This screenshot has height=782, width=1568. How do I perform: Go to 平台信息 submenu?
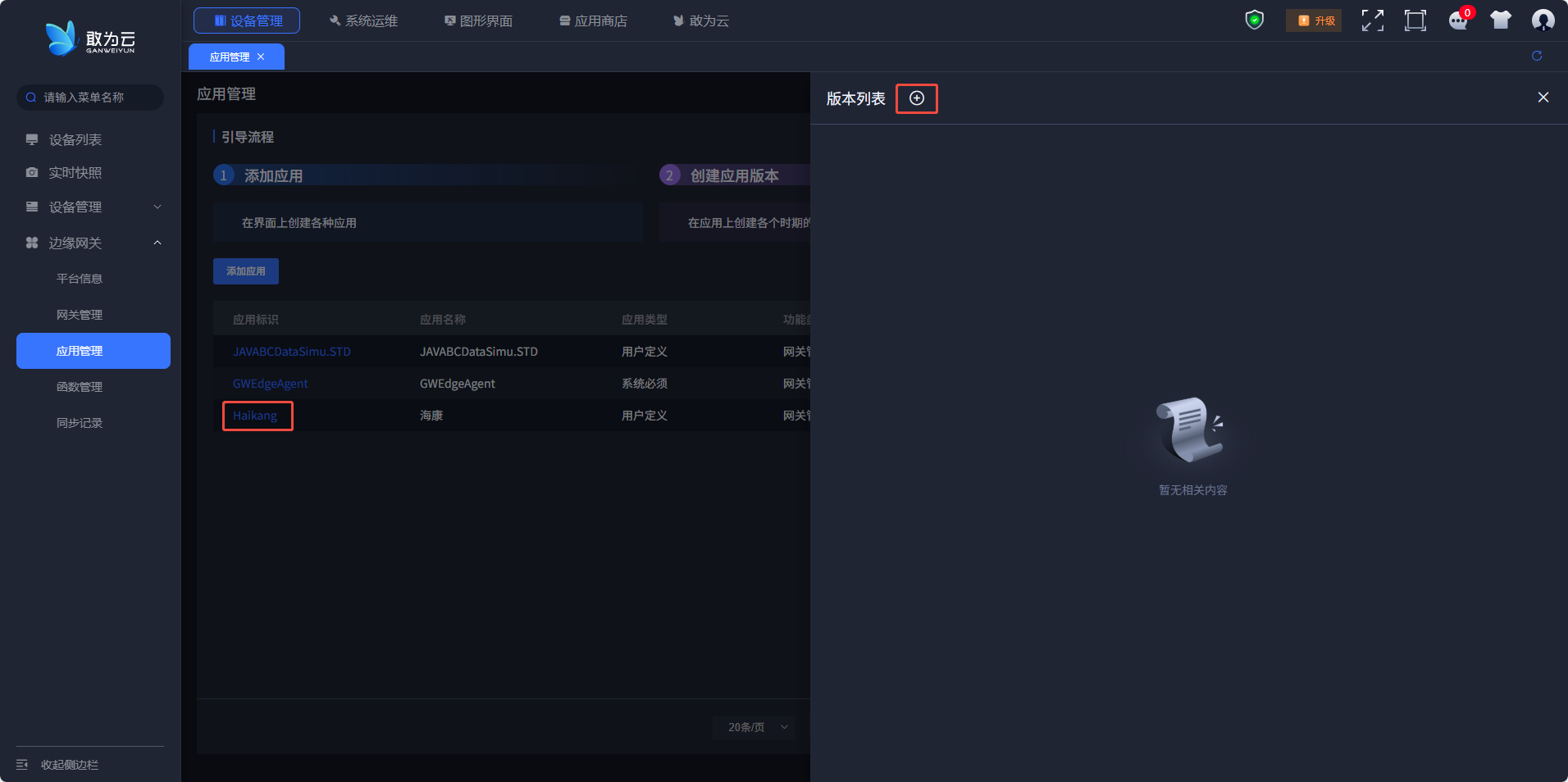click(x=80, y=279)
